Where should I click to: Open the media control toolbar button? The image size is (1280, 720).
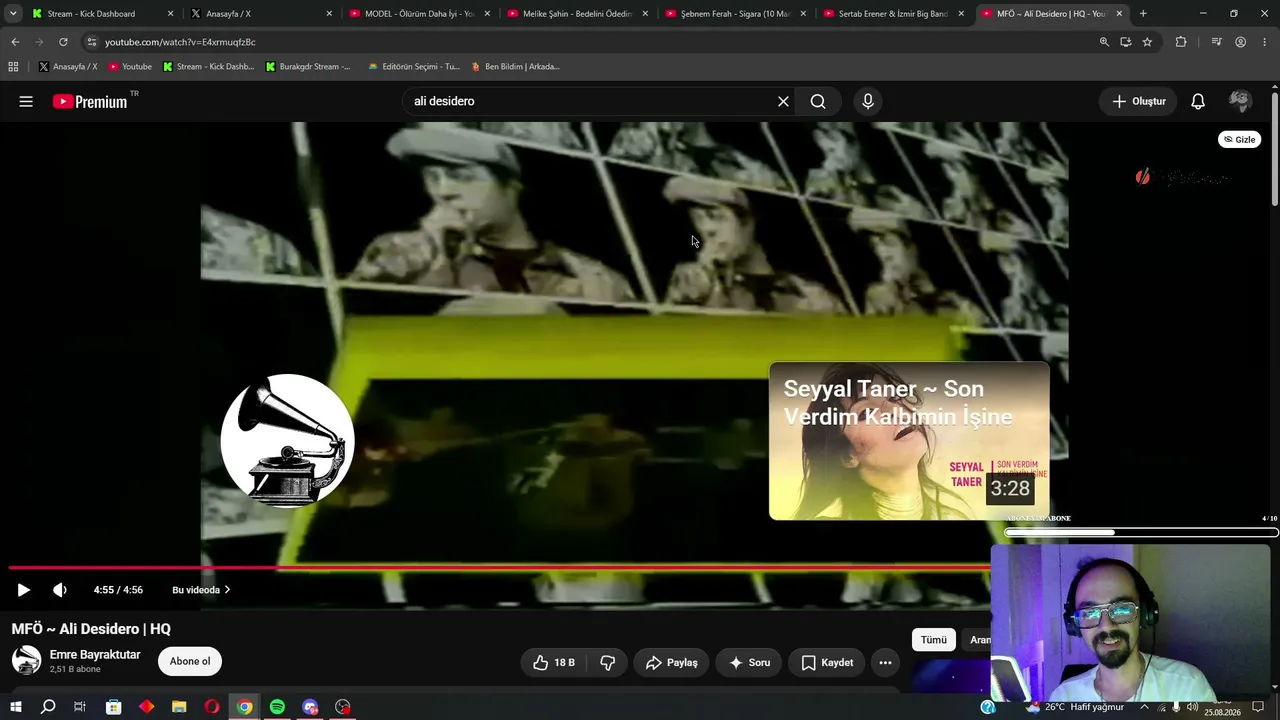pos(1216,42)
